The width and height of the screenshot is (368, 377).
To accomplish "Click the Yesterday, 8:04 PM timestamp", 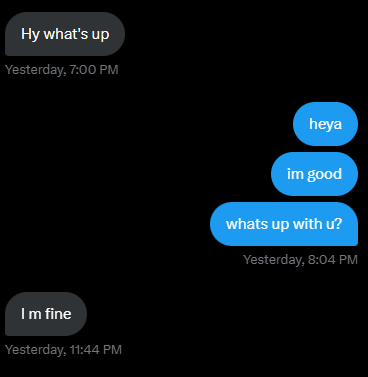I will 300,260.
